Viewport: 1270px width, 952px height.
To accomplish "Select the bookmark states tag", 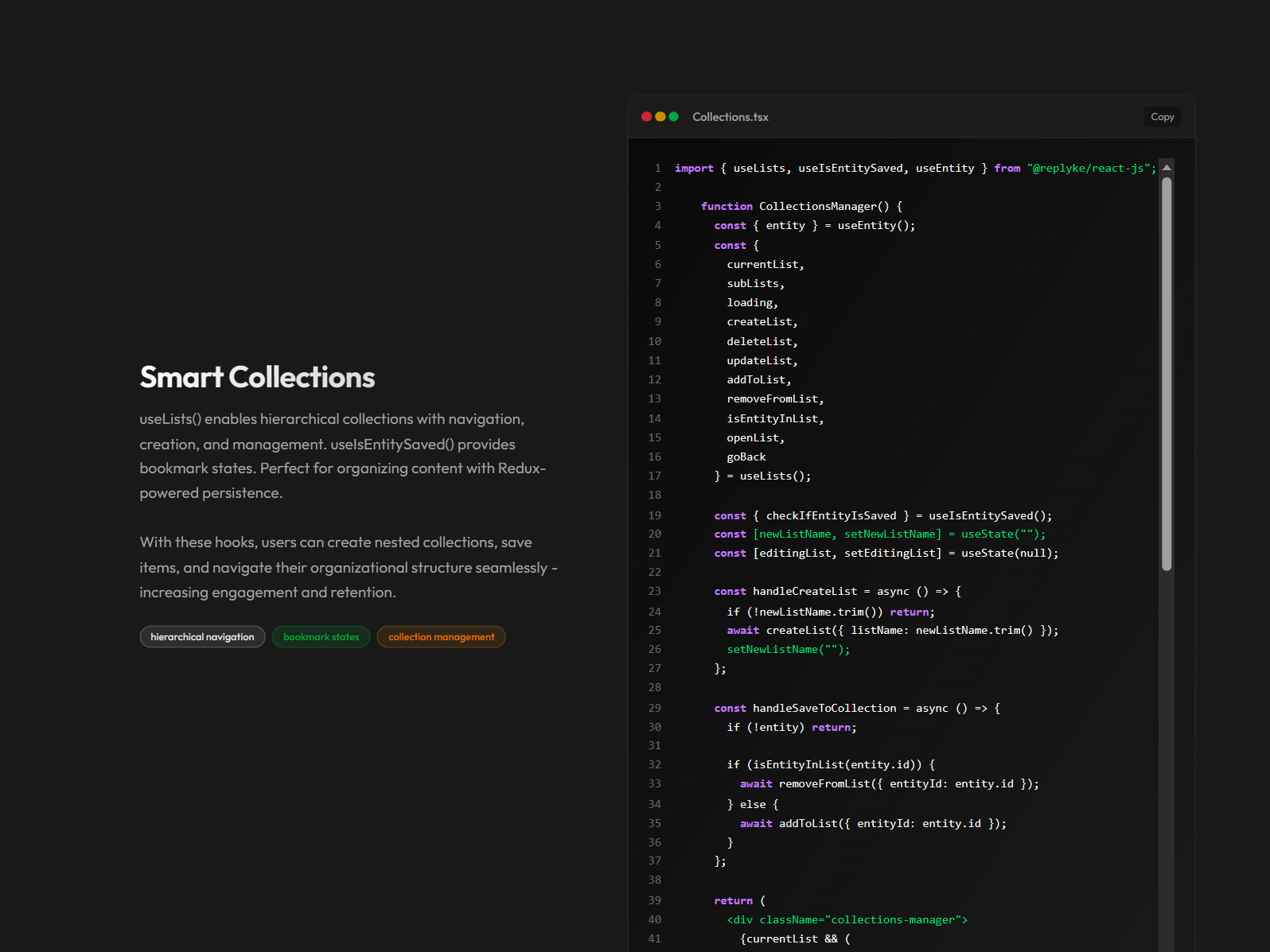I will click(x=321, y=637).
